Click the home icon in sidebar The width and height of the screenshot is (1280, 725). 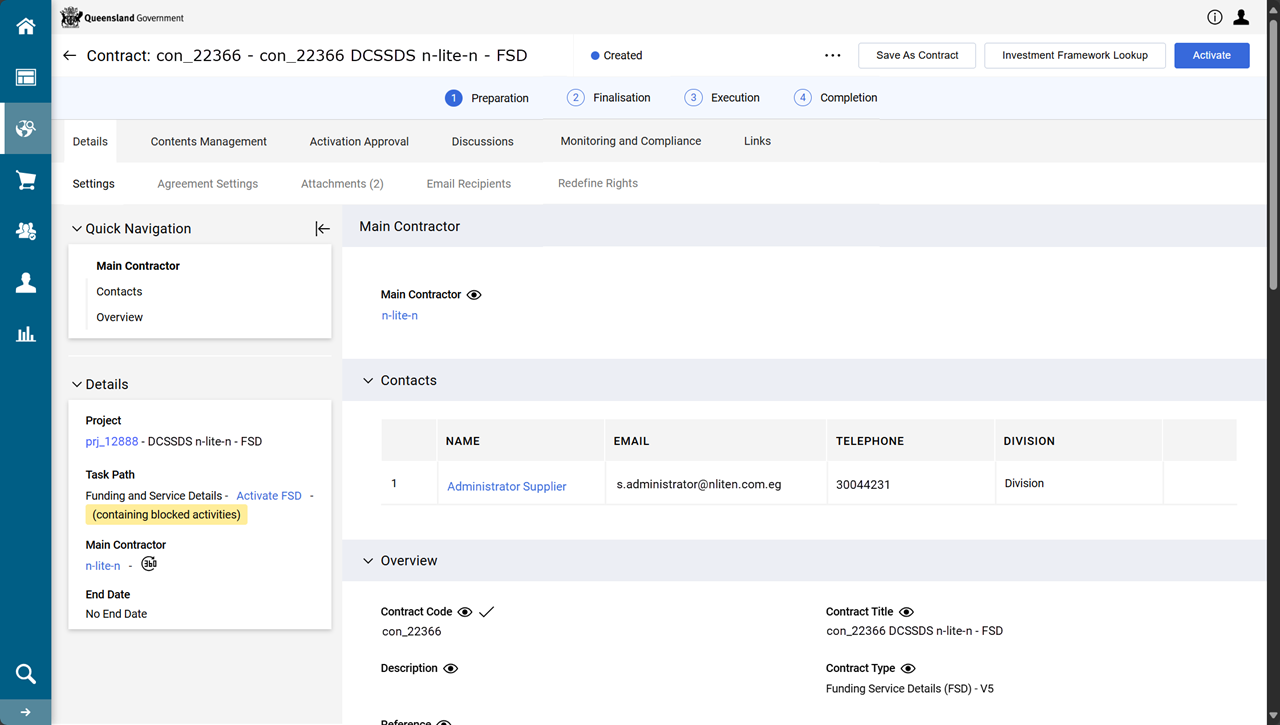tap(26, 27)
